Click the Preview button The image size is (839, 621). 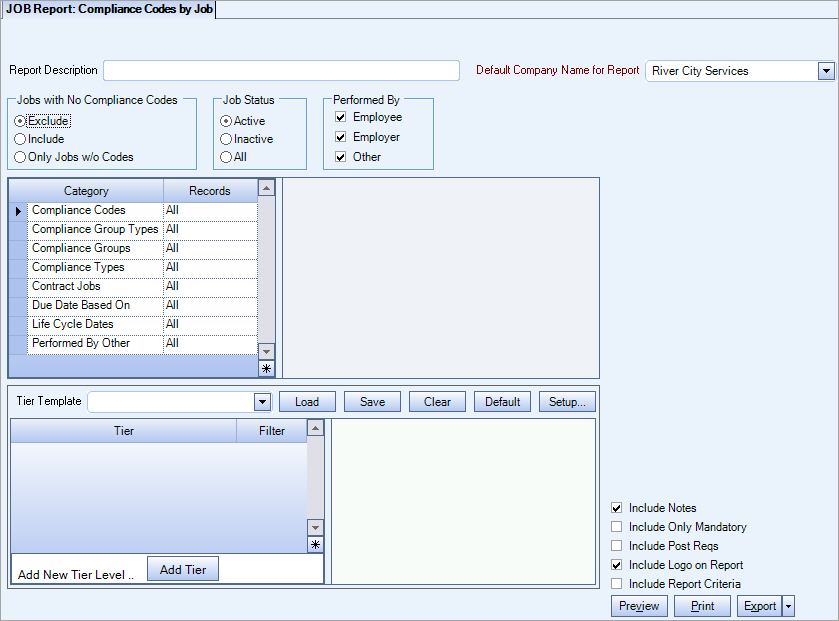[x=638, y=606]
